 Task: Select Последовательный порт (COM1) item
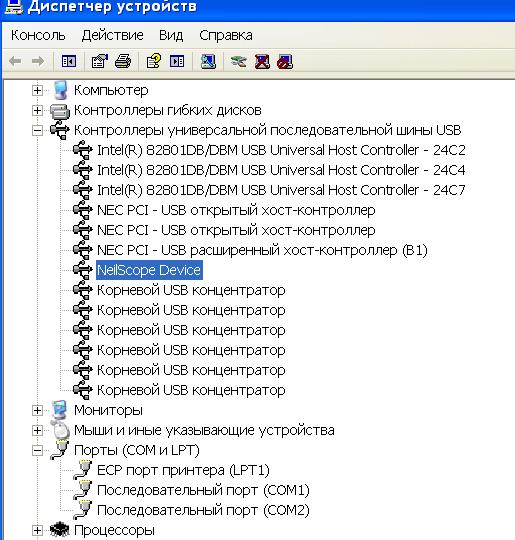coord(203,490)
